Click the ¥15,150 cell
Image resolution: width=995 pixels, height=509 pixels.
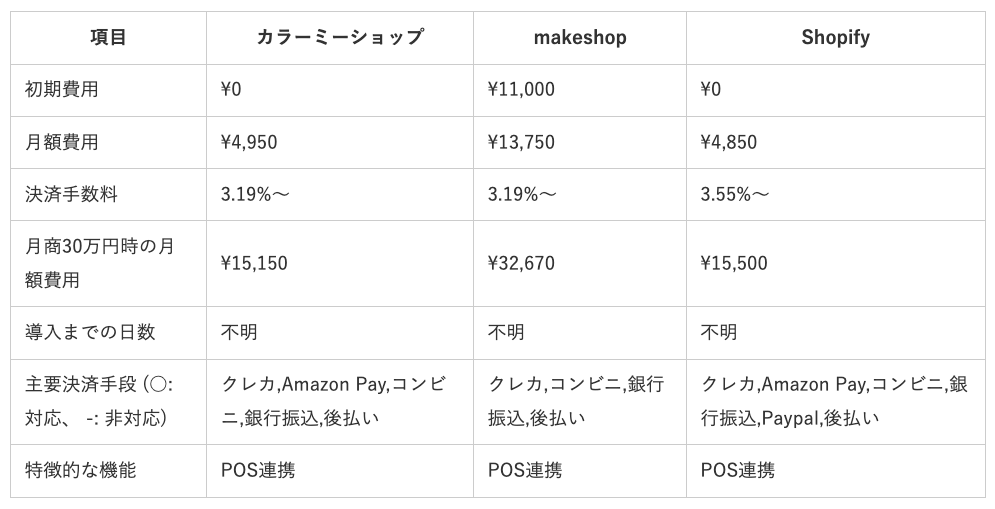(254, 264)
